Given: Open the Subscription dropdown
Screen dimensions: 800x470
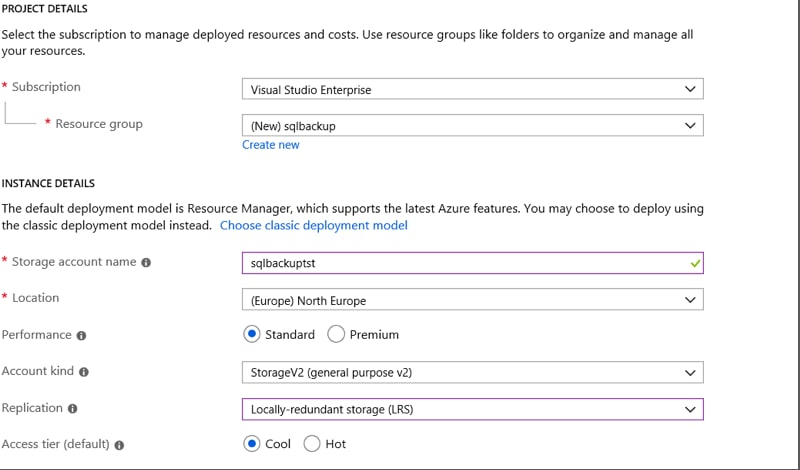Looking at the screenshot, I should point(472,89).
